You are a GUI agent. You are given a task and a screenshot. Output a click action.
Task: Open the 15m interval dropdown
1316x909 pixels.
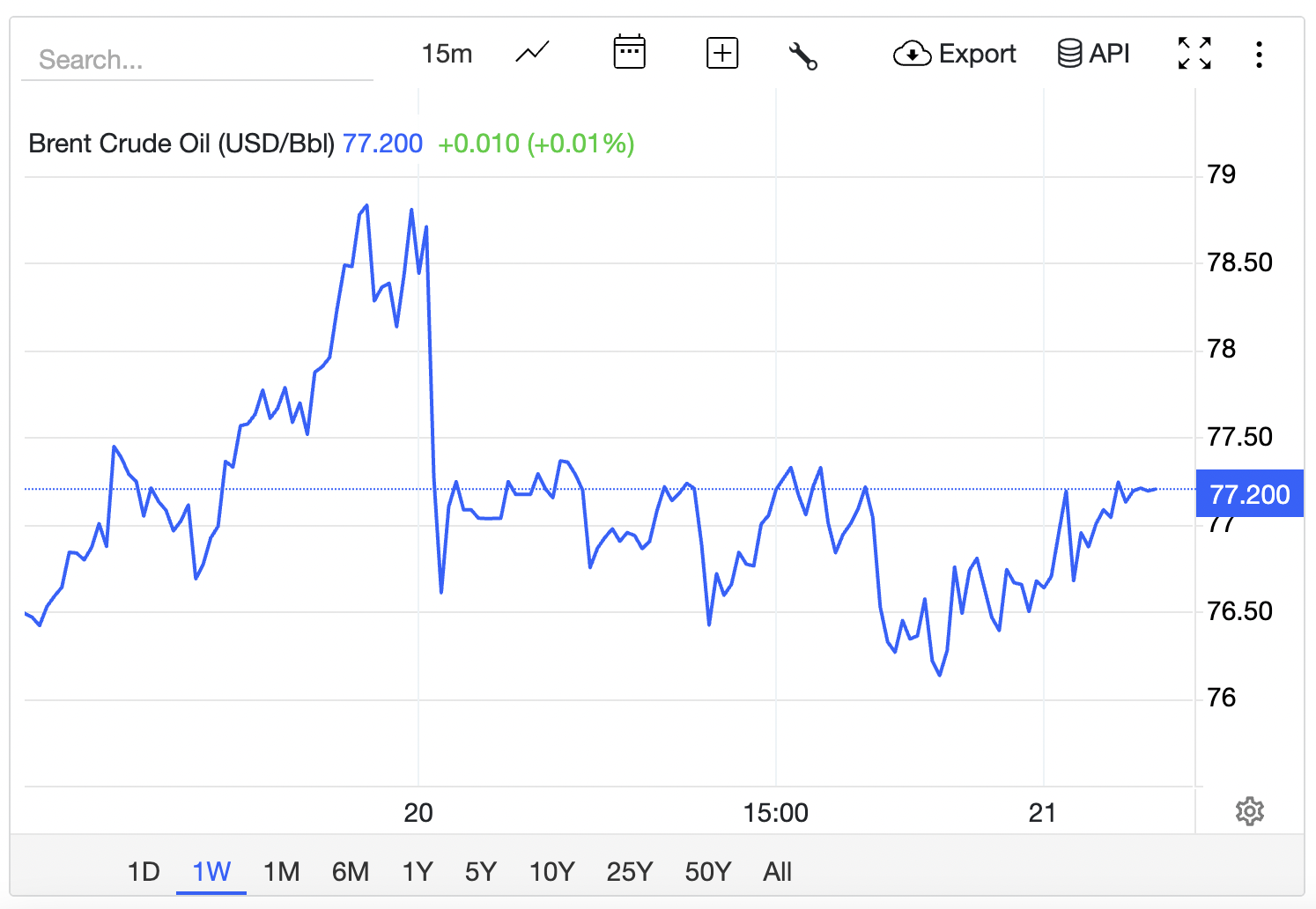(447, 54)
